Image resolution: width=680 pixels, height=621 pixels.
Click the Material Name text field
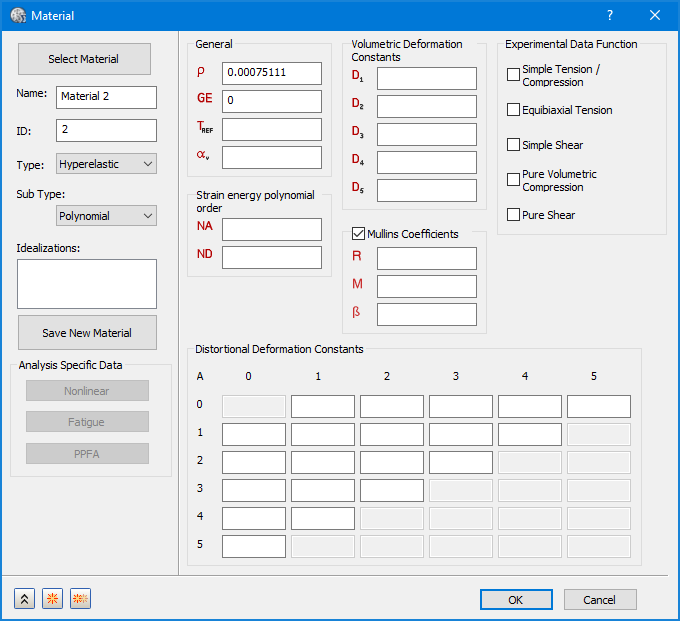coord(106,97)
